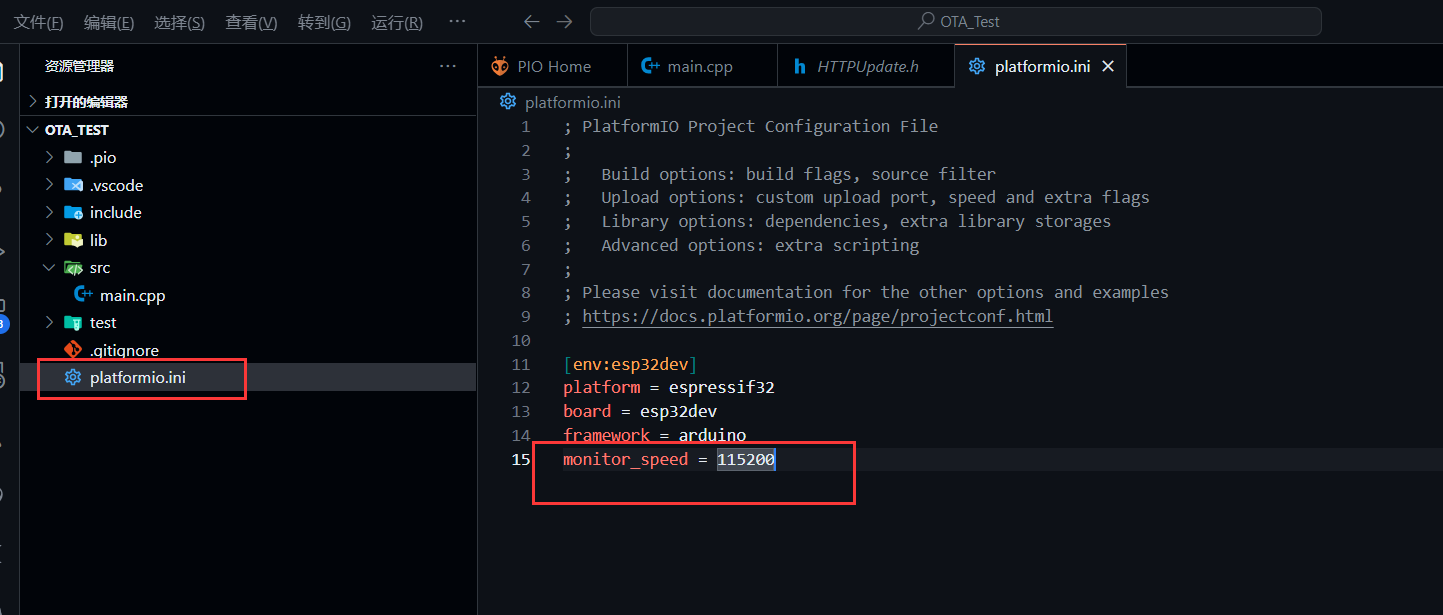This screenshot has height=615, width=1443.
Task: Click C++ icon on the main.cpp tab
Action: 651,66
